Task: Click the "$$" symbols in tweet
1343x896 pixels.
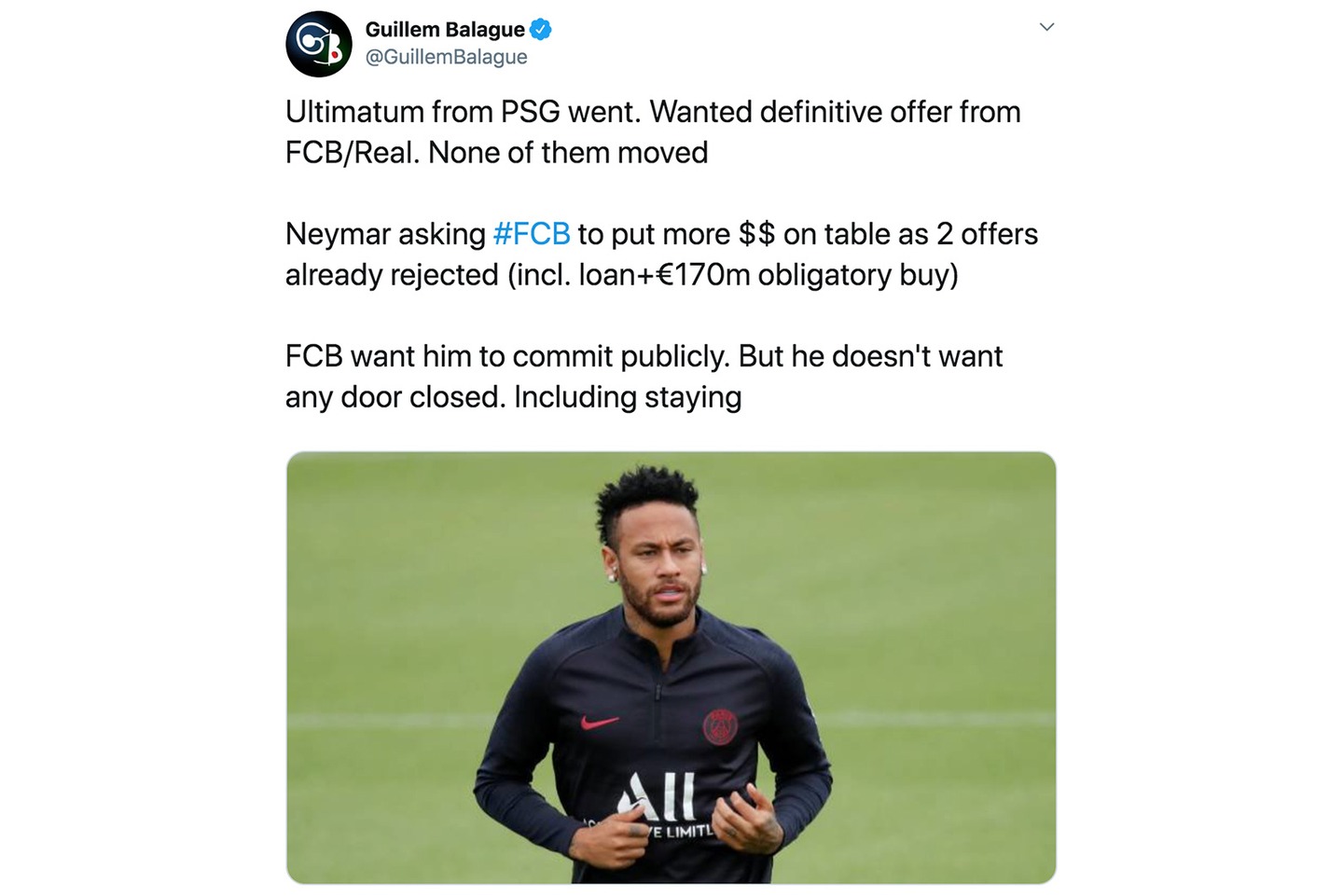Action: click(x=756, y=234)
